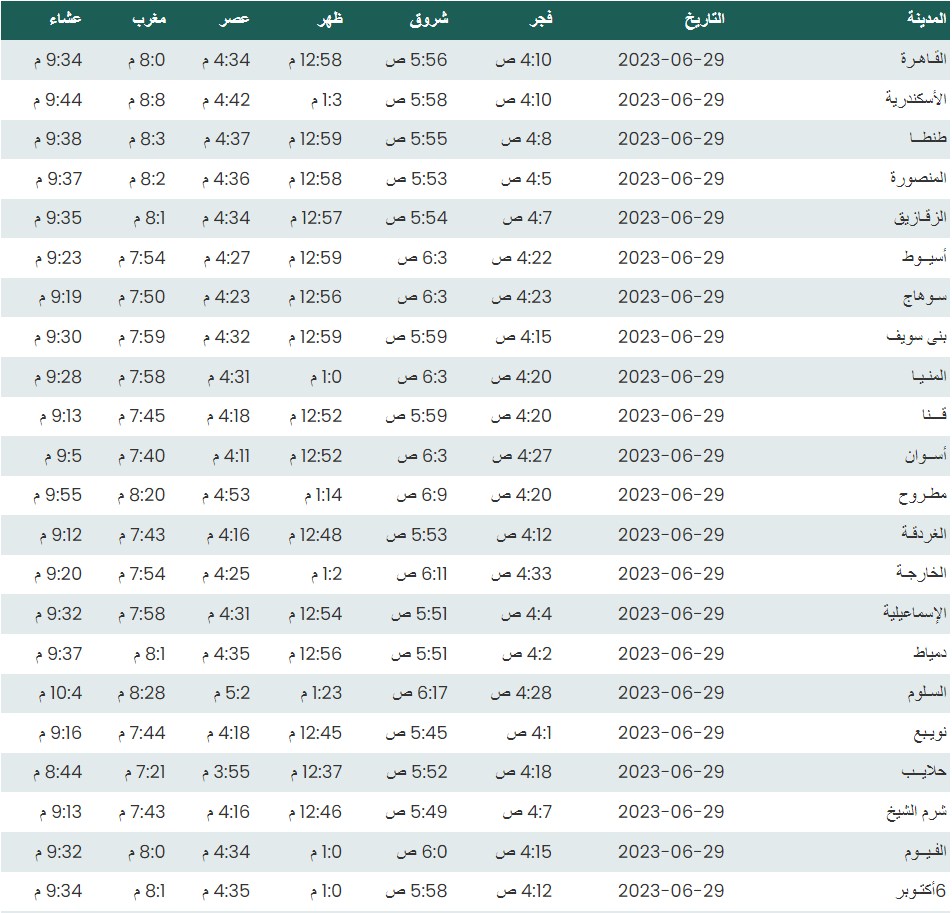The image size is (952, 913).
Task: Open the شرم الشيخ city entry
Action: point(916,812)
